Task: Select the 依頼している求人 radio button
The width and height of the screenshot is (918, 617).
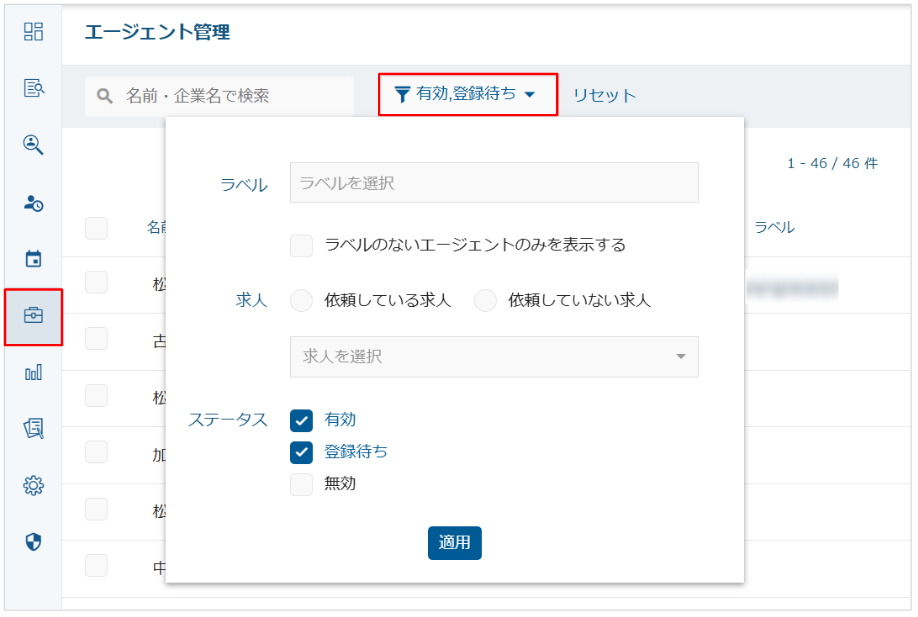Action: pyautogui.click(x=302, y=300)
